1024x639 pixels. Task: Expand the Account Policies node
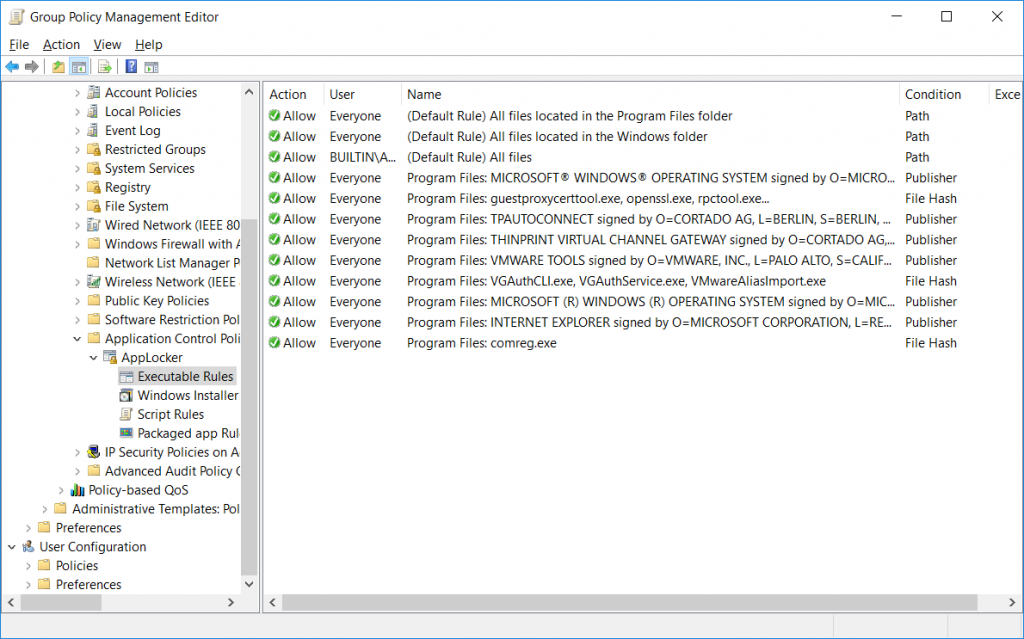[79, 92]
